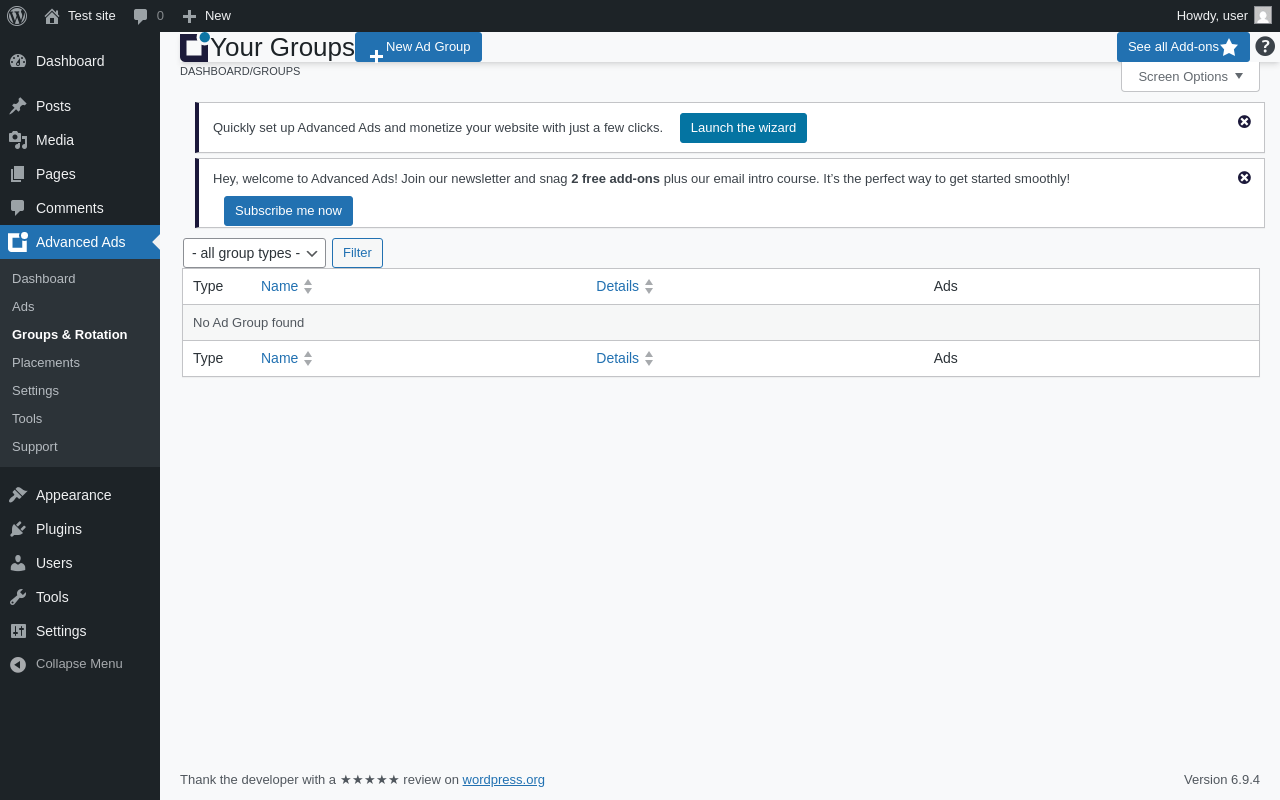Open the wordpress.org review link
The height and width of the screenshot is (800, 1280).
pos(504,780)
